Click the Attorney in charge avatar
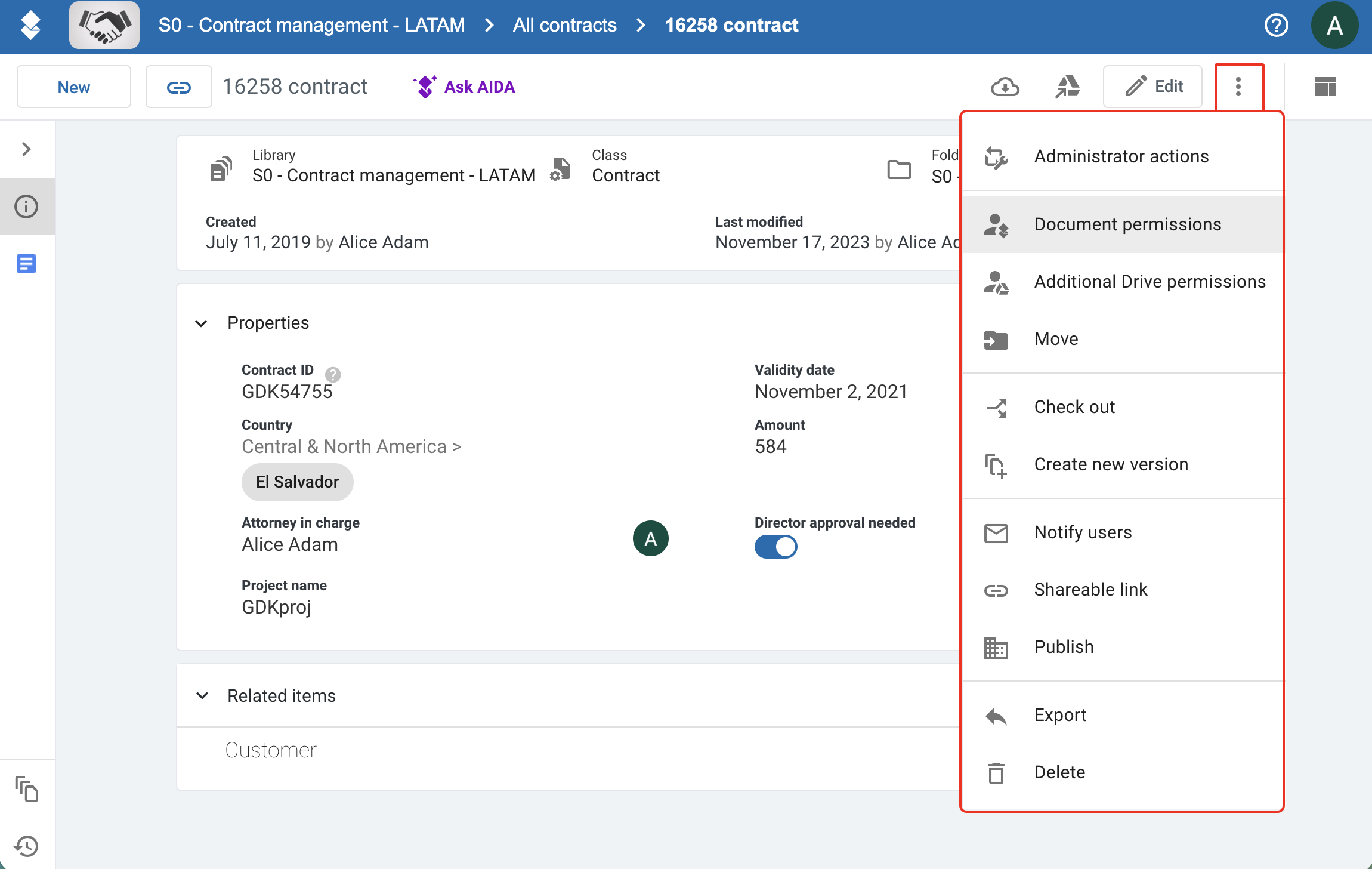1372x869 pixels. click(650, 538)
